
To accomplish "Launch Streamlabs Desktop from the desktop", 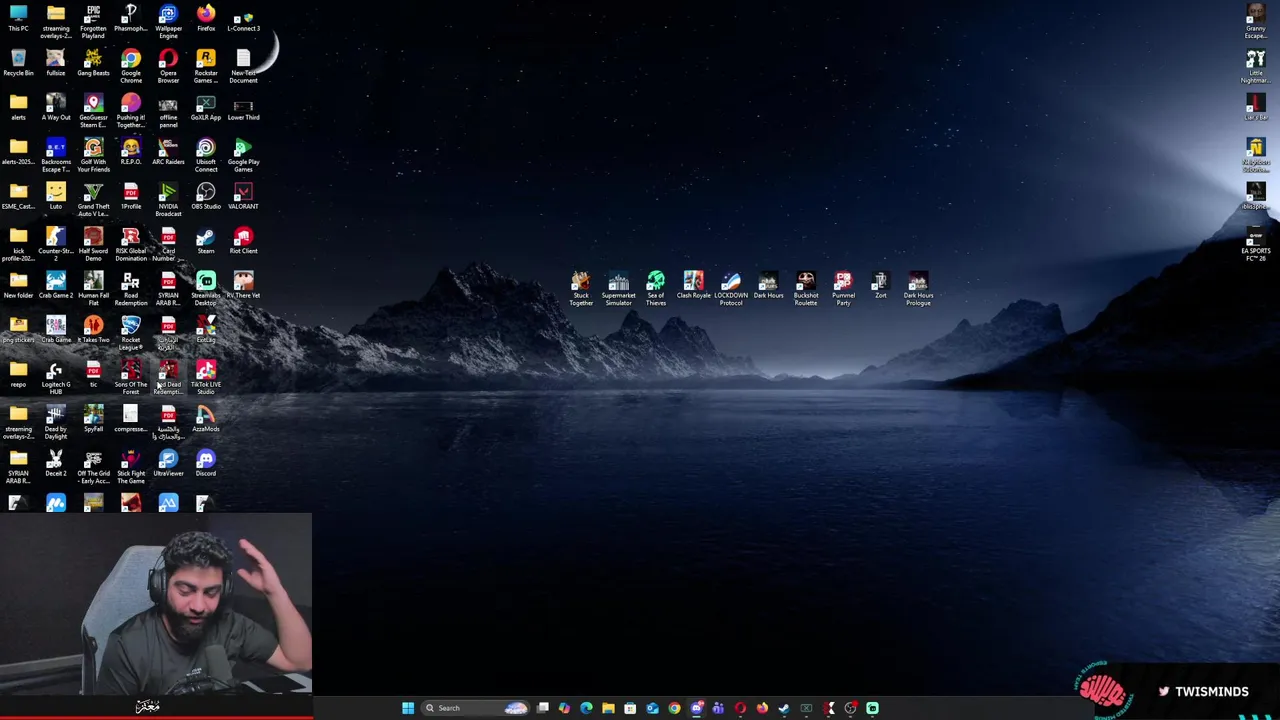I will coord(206,288).
